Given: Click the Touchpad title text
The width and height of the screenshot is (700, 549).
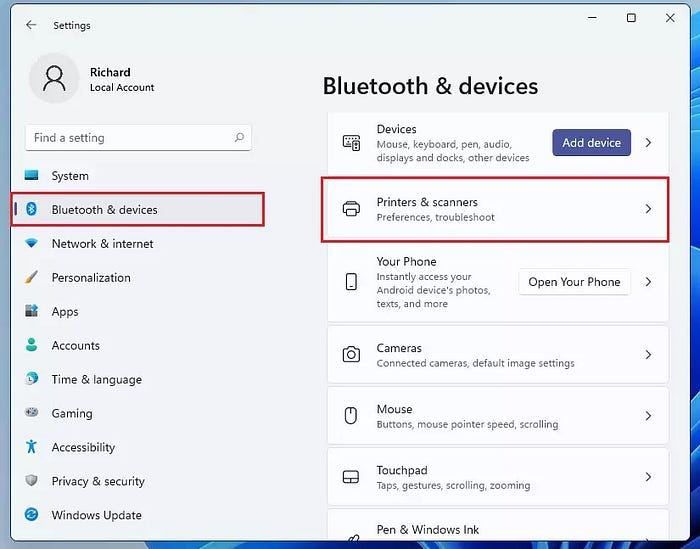Looking at the screenshot, I should click(402, 470).
